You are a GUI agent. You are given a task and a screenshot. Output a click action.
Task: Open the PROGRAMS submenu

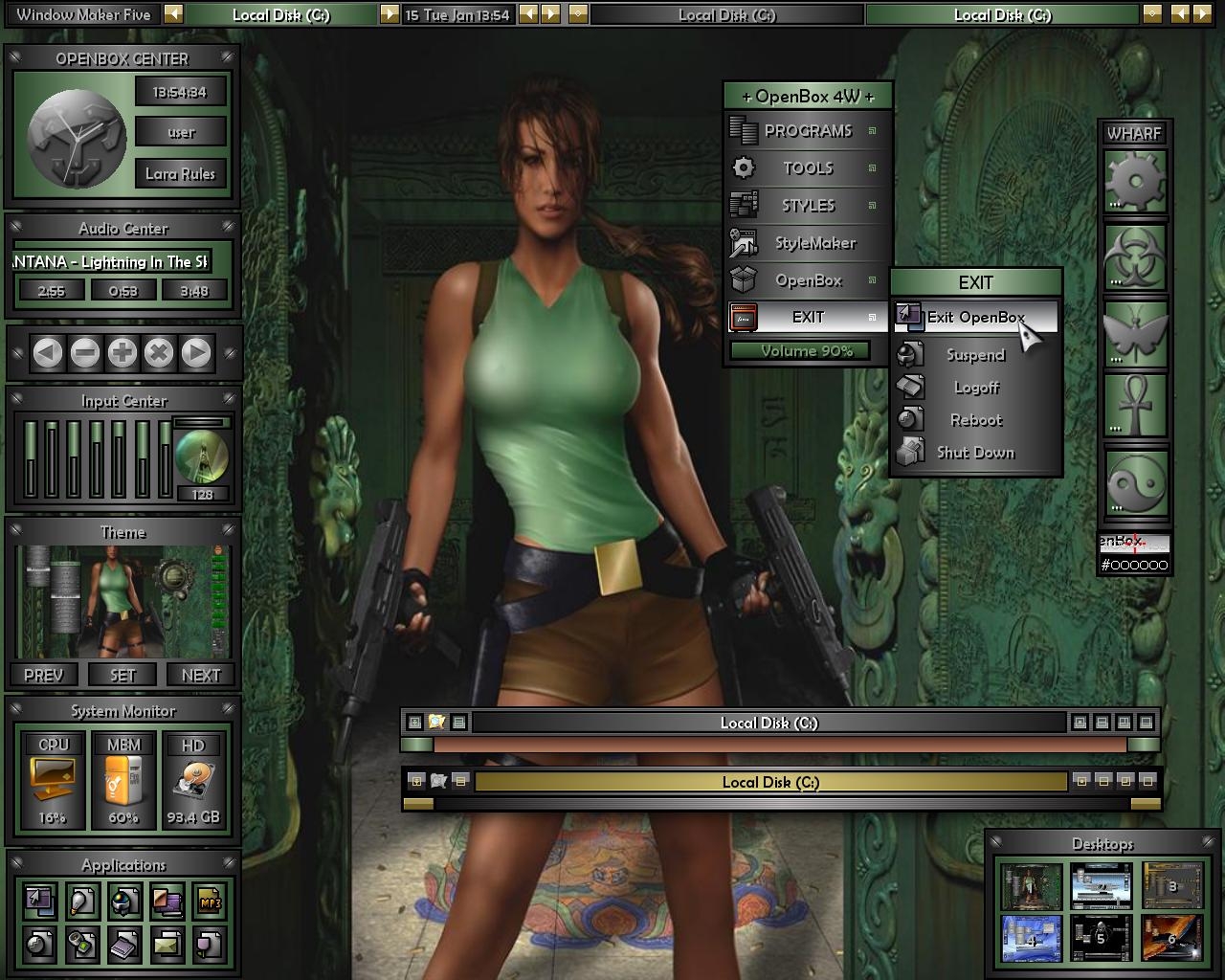[808, 131]
